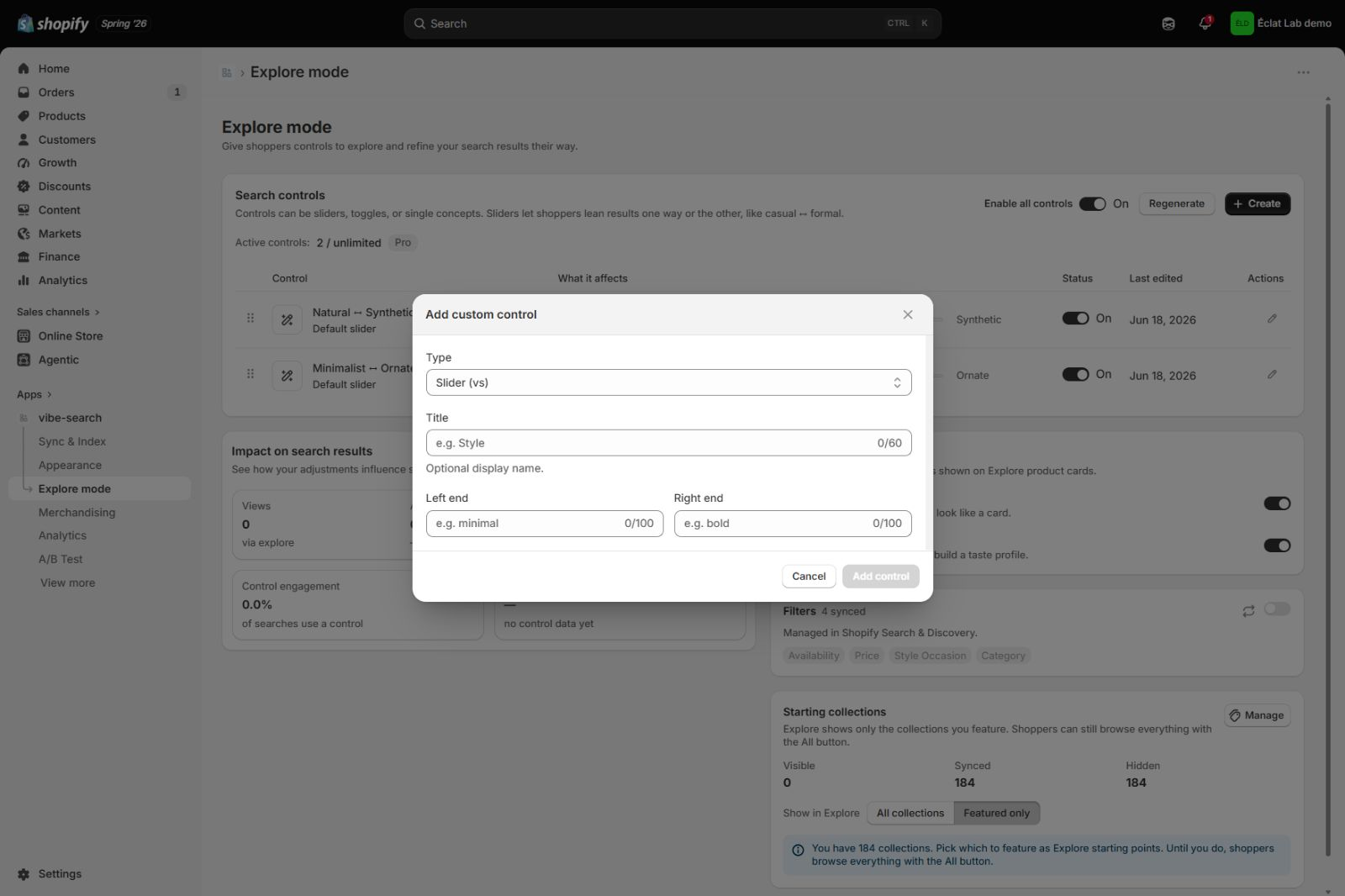Open the page more-actions ellipsis menu

(1303, 72)
